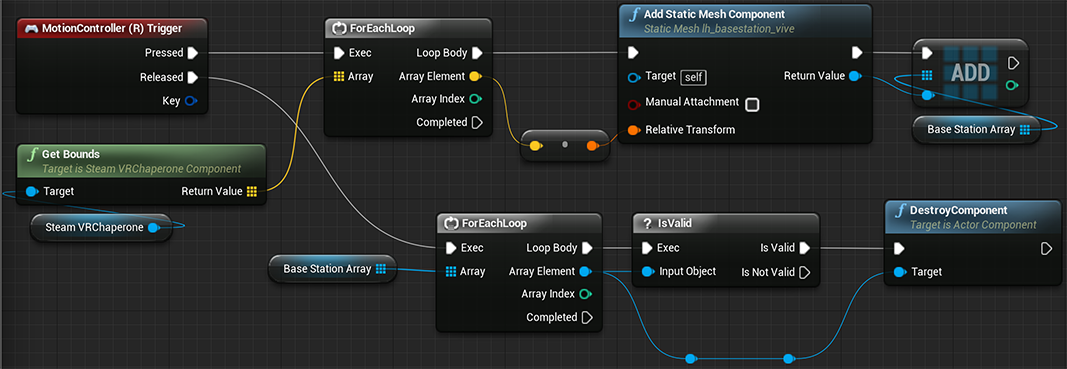Select the MotionController (R) Trigger header
This screenshot has height=369, width=1067.
click(112, 29)
